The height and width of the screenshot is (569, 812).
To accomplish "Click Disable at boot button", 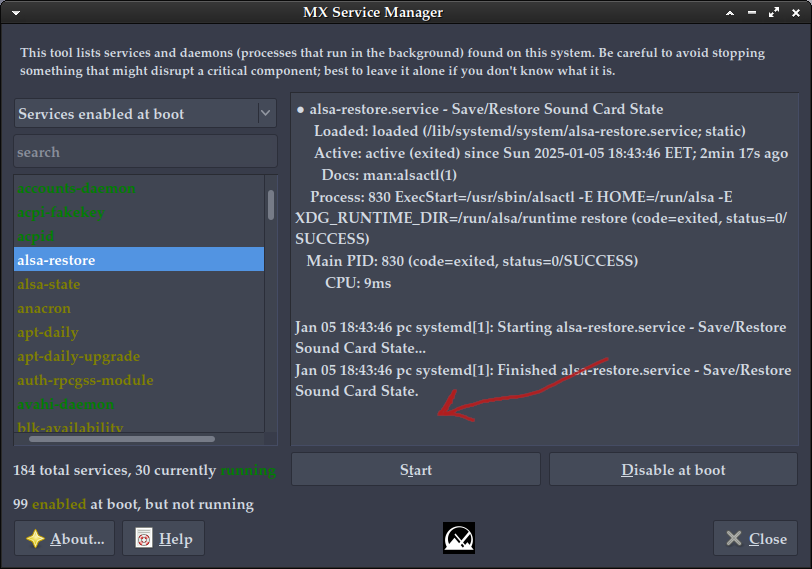I will tap(673, 470).
